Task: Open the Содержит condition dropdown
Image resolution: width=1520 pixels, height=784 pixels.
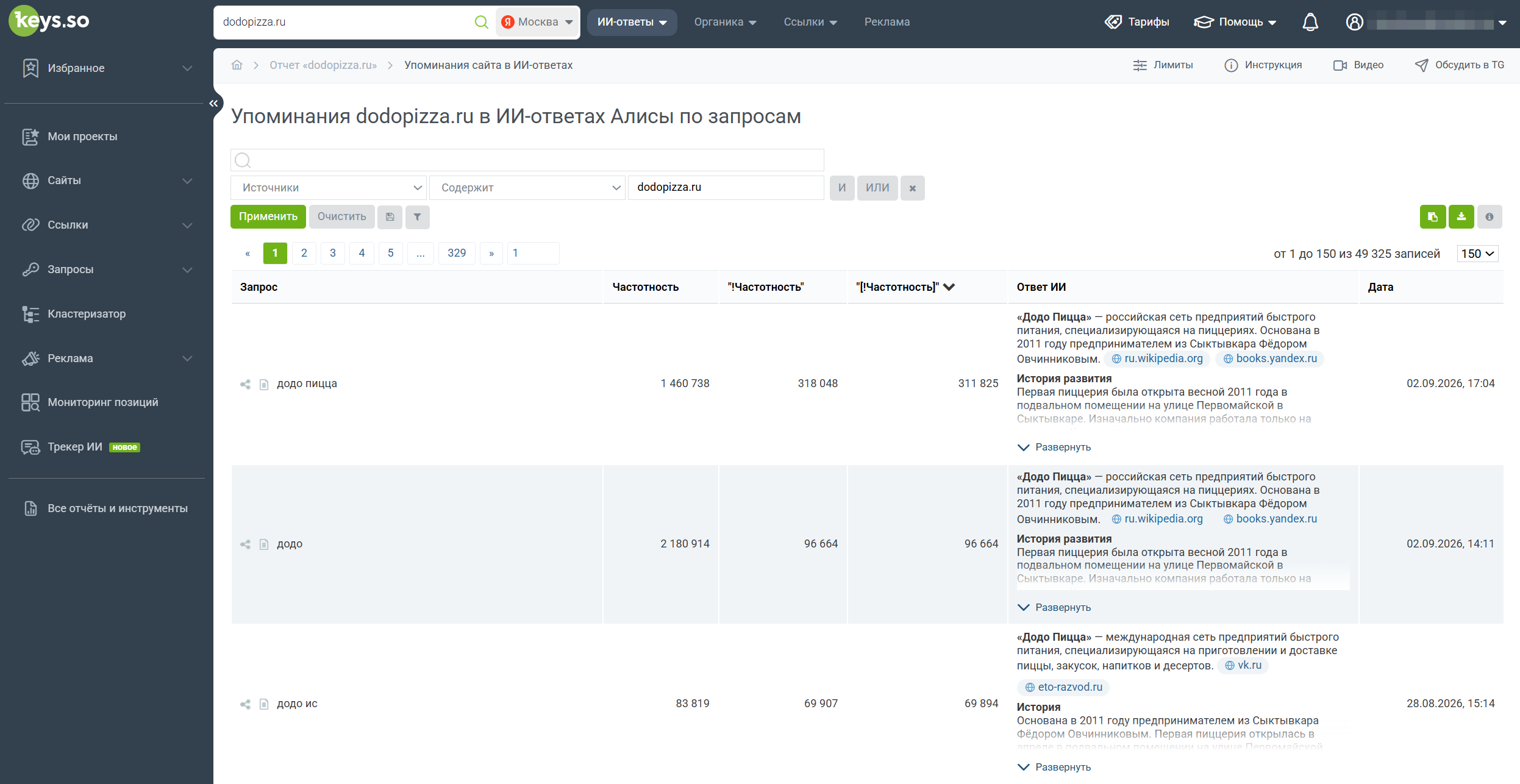Action: tap(527, 188)
